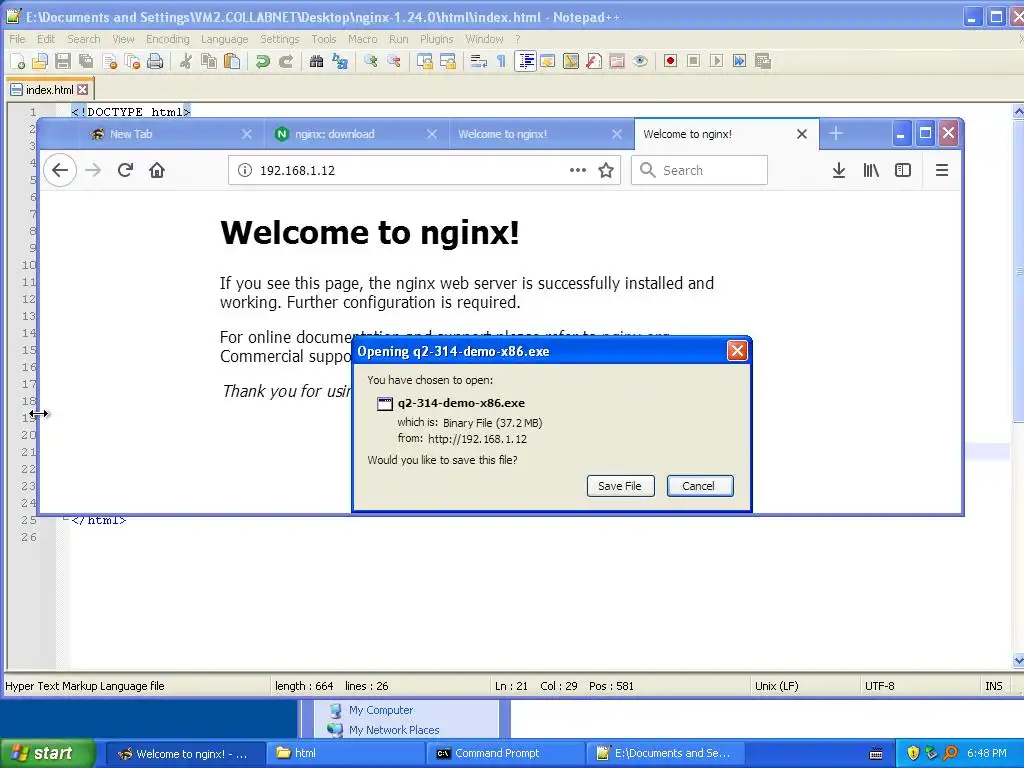The height and width of the screenshot is (768, 1024).
Task: Click the browser Reload button
Action: pyautogui.click(x=125, y=170)
